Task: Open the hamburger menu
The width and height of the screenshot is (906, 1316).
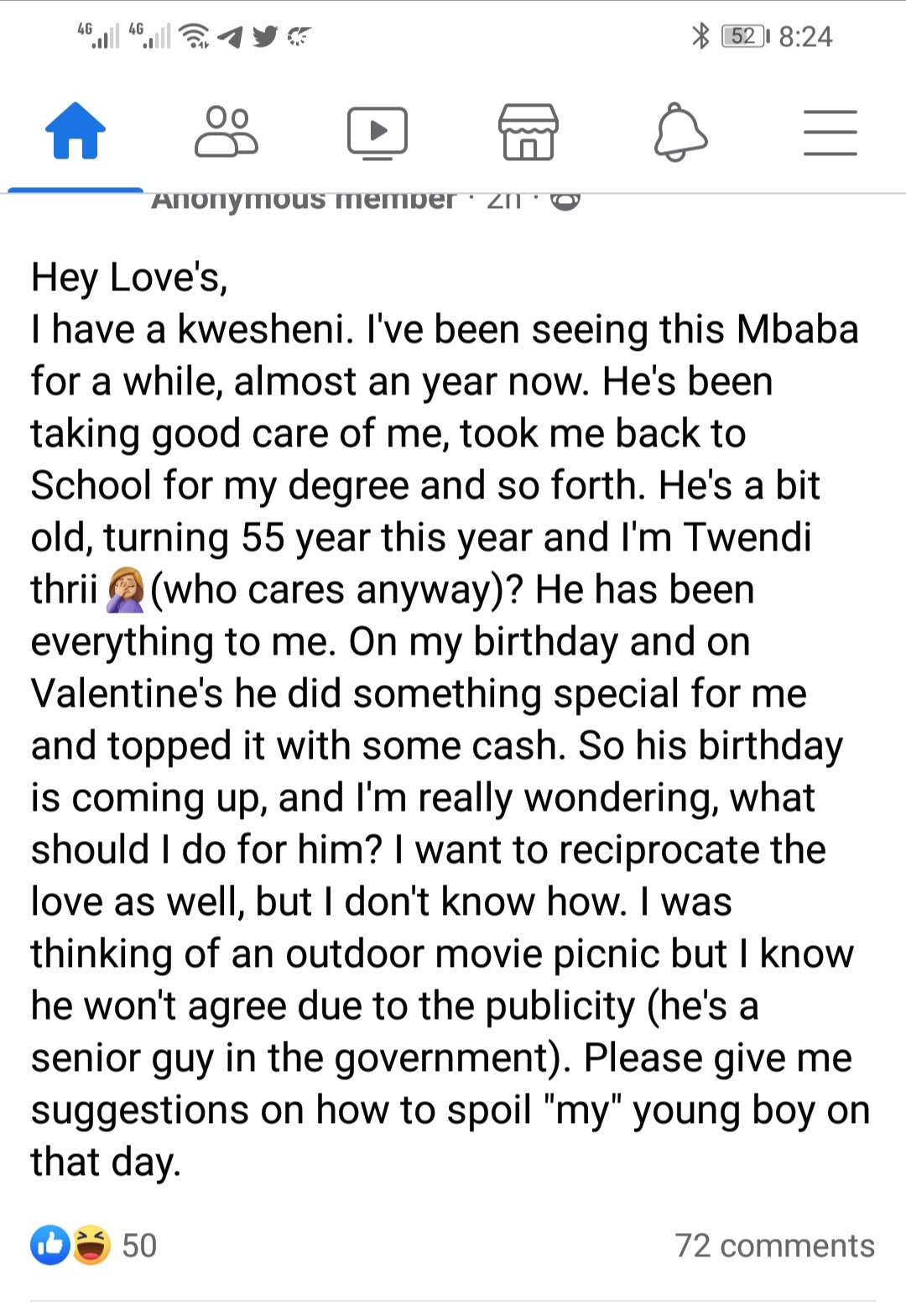Action: [830, 133]
